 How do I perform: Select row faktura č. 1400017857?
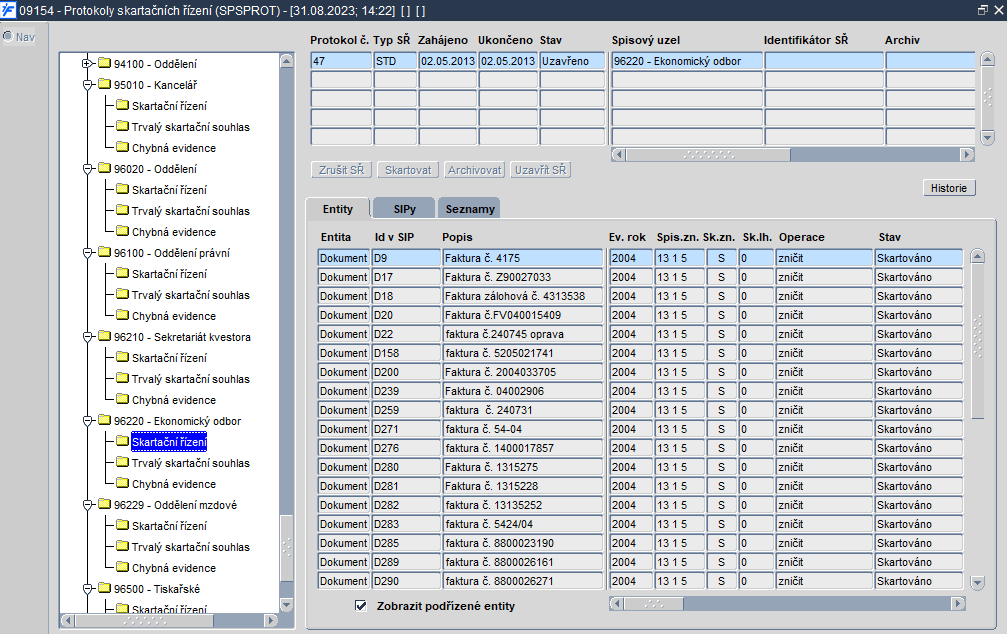pos(523,448)
